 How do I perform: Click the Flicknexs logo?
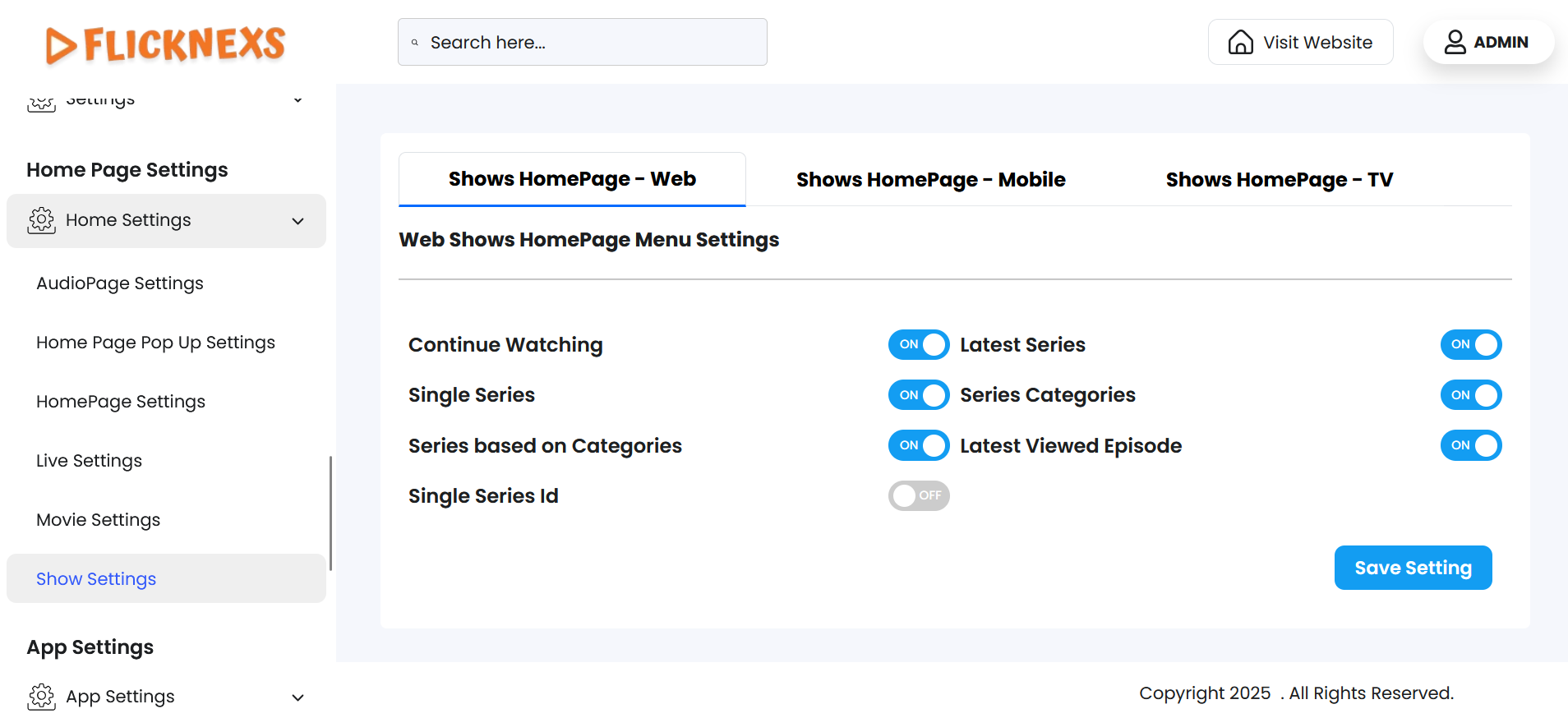point(165,44)
